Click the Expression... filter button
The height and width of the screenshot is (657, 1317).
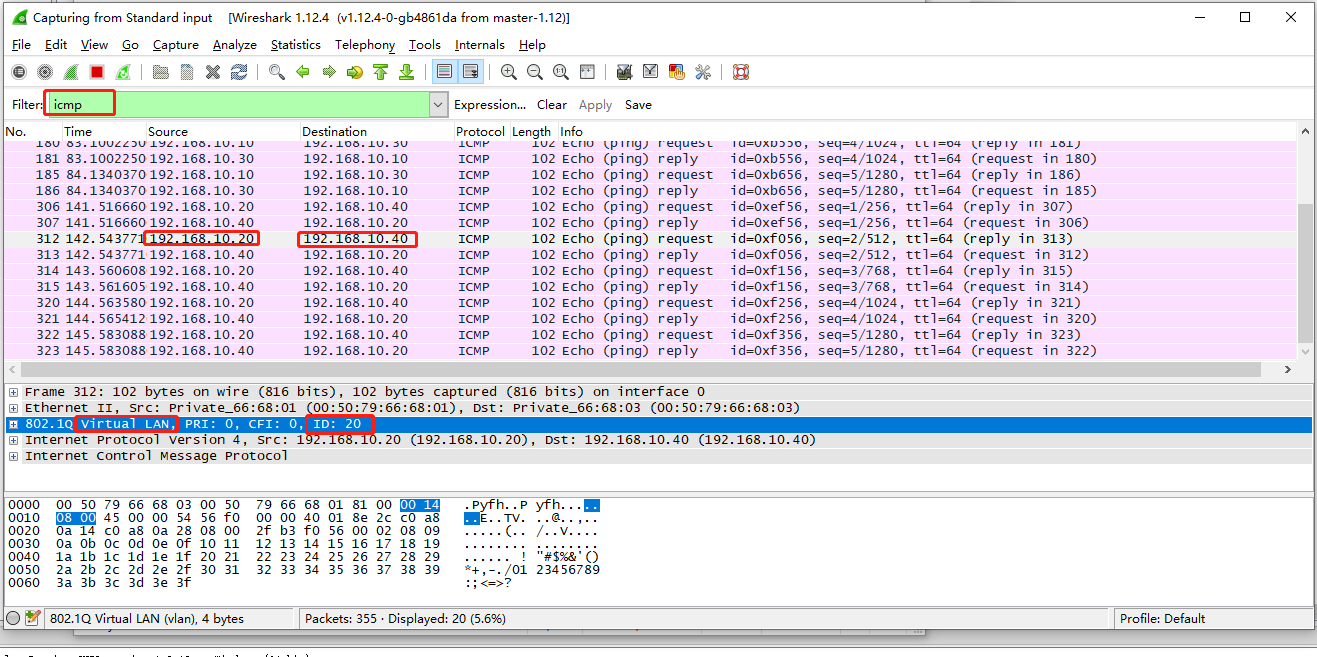(x=490, y=104)
